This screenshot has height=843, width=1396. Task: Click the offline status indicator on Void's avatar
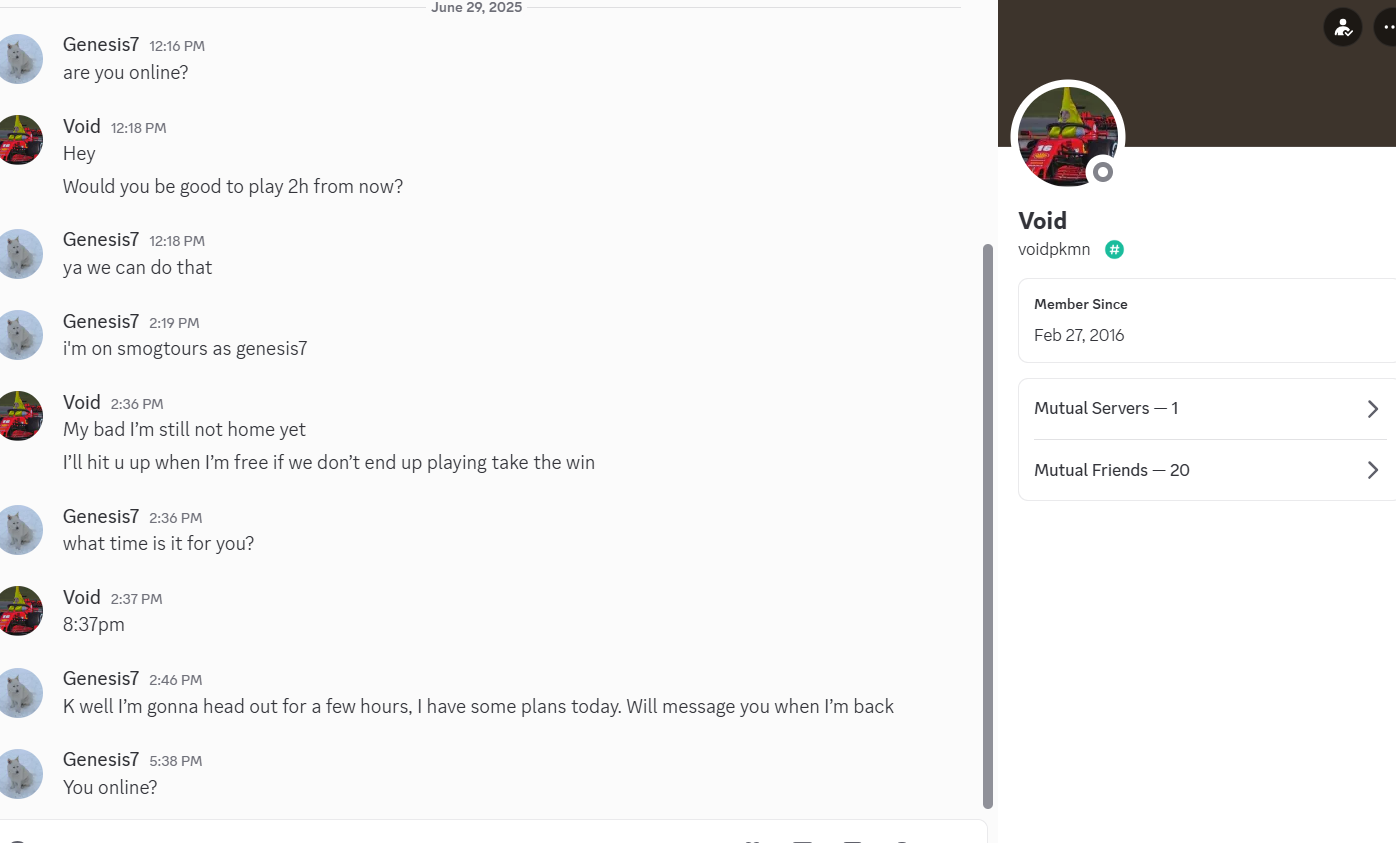tap(1103, 172)
